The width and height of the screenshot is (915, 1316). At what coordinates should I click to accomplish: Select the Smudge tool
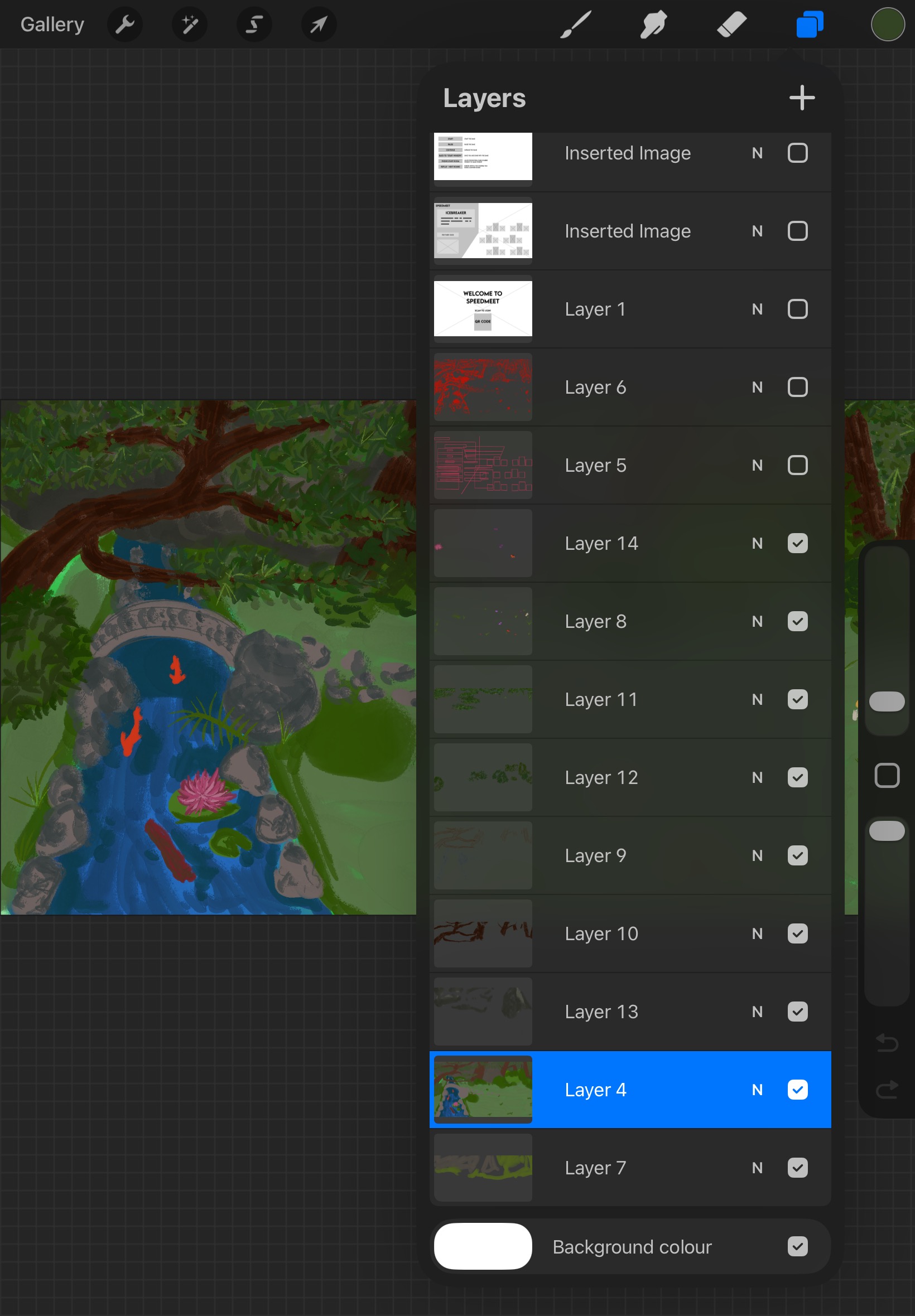[x=653, y=25]
